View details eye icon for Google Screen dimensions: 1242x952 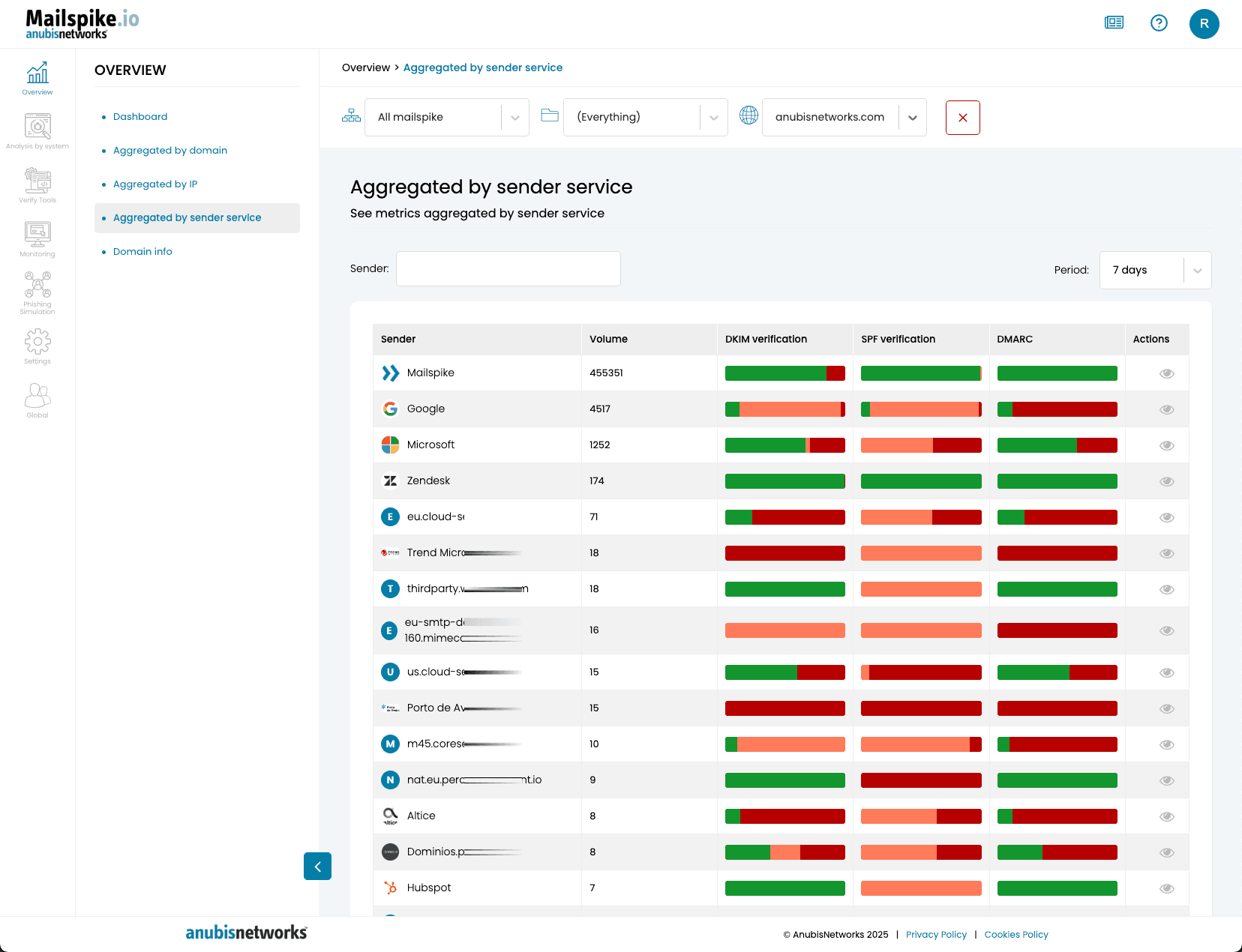(x=1167, y=410)
